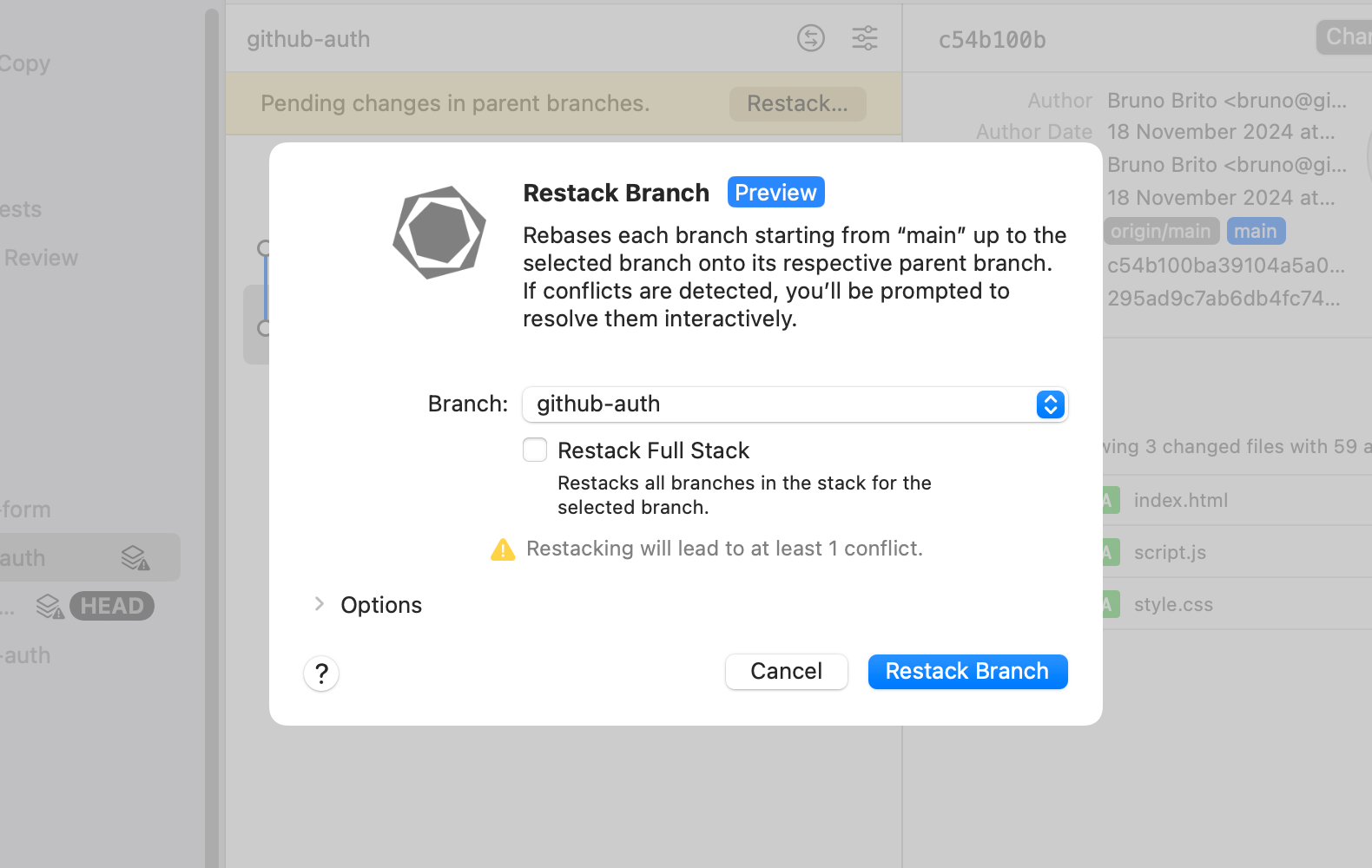1372x868 pixels.
Task: Select style.css in changed files list
Action: pyautogui.click(x=1173, y=604)
